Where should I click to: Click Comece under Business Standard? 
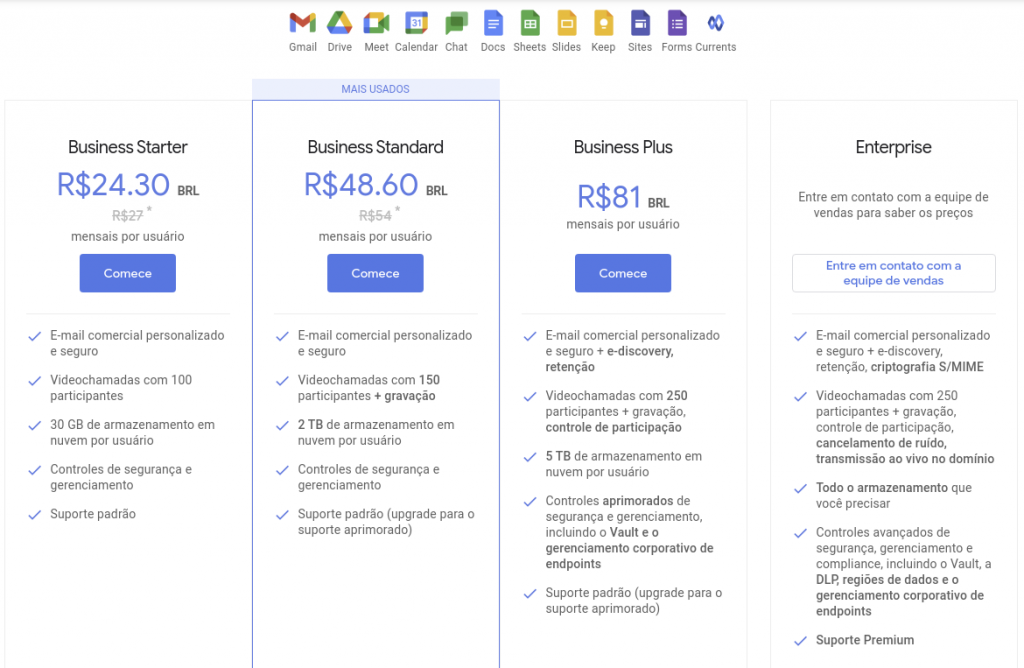[x=375, y=273]
